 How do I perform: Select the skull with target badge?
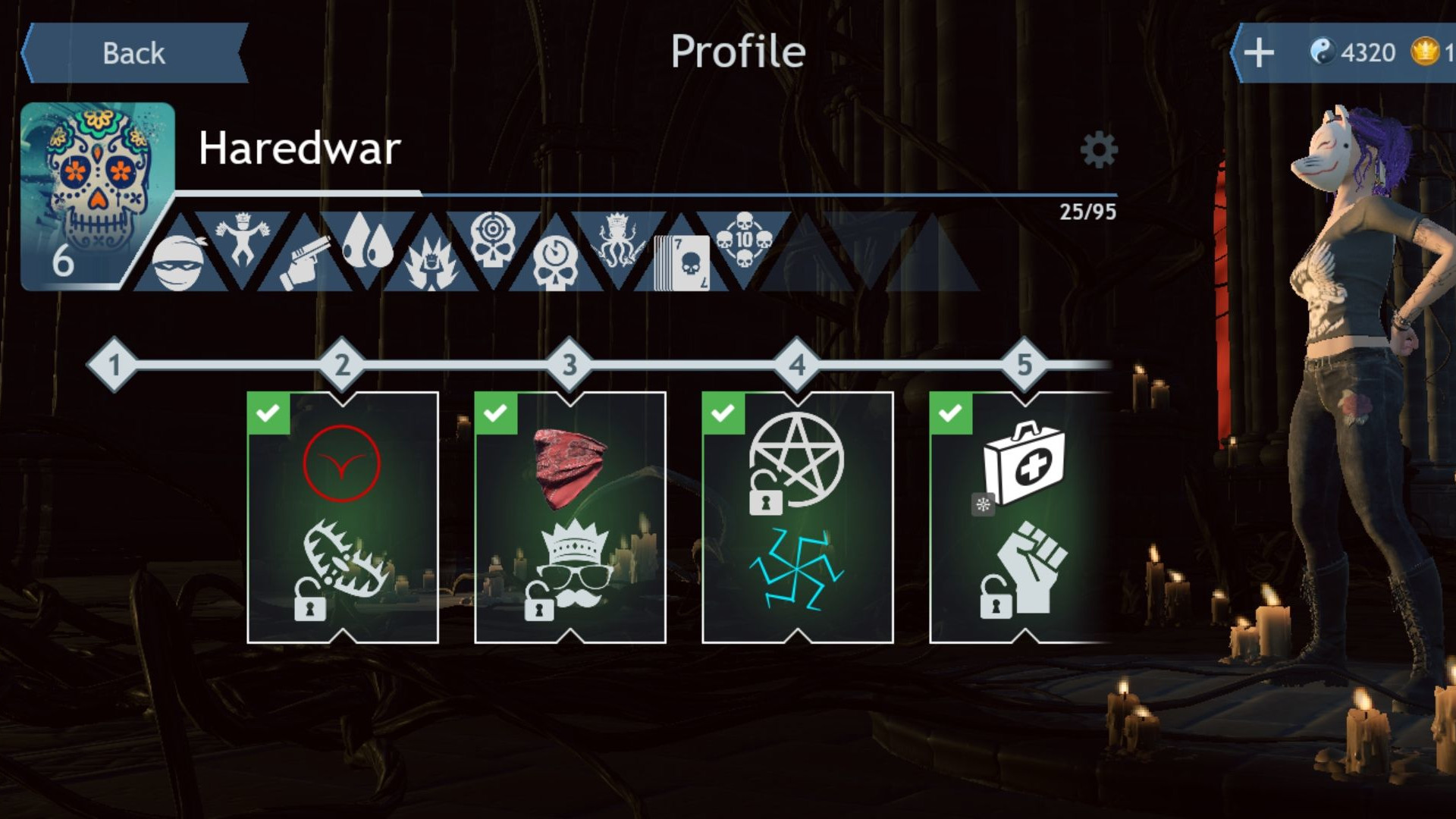[493, 240]
